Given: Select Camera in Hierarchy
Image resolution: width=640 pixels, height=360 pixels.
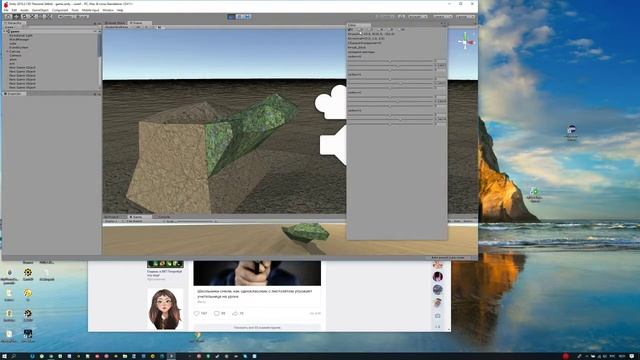Looking at the screenshot, I should (x=15, y=56).
